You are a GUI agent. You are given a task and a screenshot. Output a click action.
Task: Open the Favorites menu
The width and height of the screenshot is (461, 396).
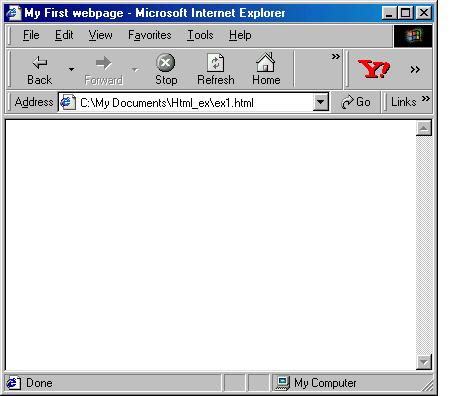pyautogui.click(x=150, y=35)
